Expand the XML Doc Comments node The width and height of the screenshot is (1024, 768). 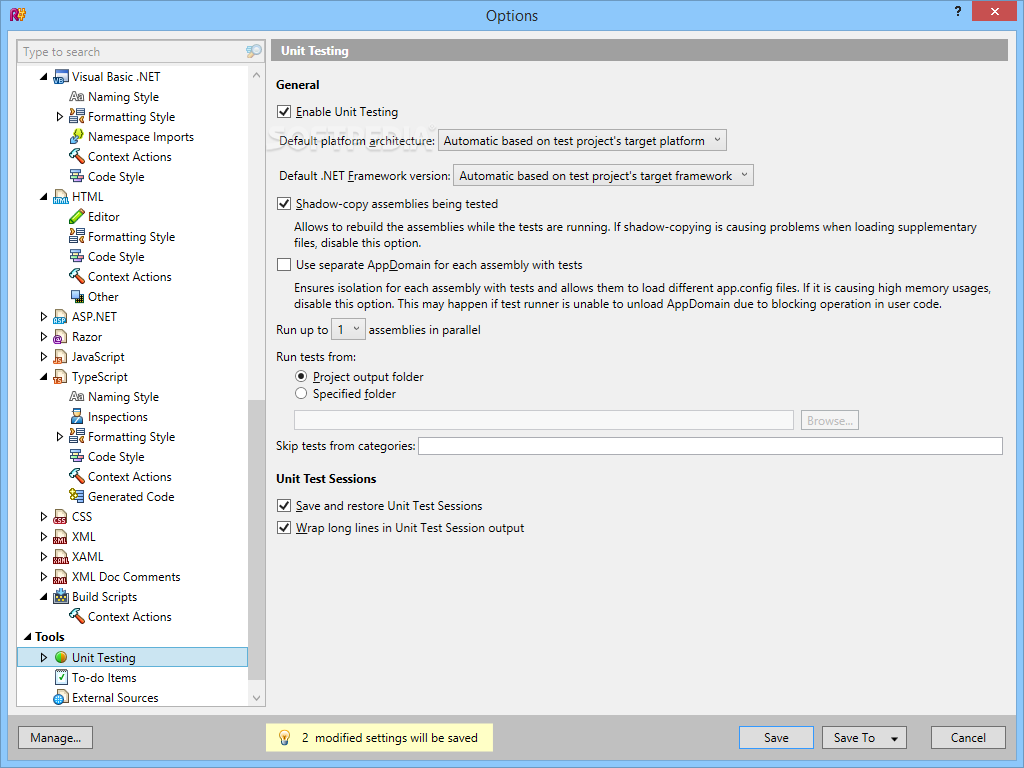[44, 577]
